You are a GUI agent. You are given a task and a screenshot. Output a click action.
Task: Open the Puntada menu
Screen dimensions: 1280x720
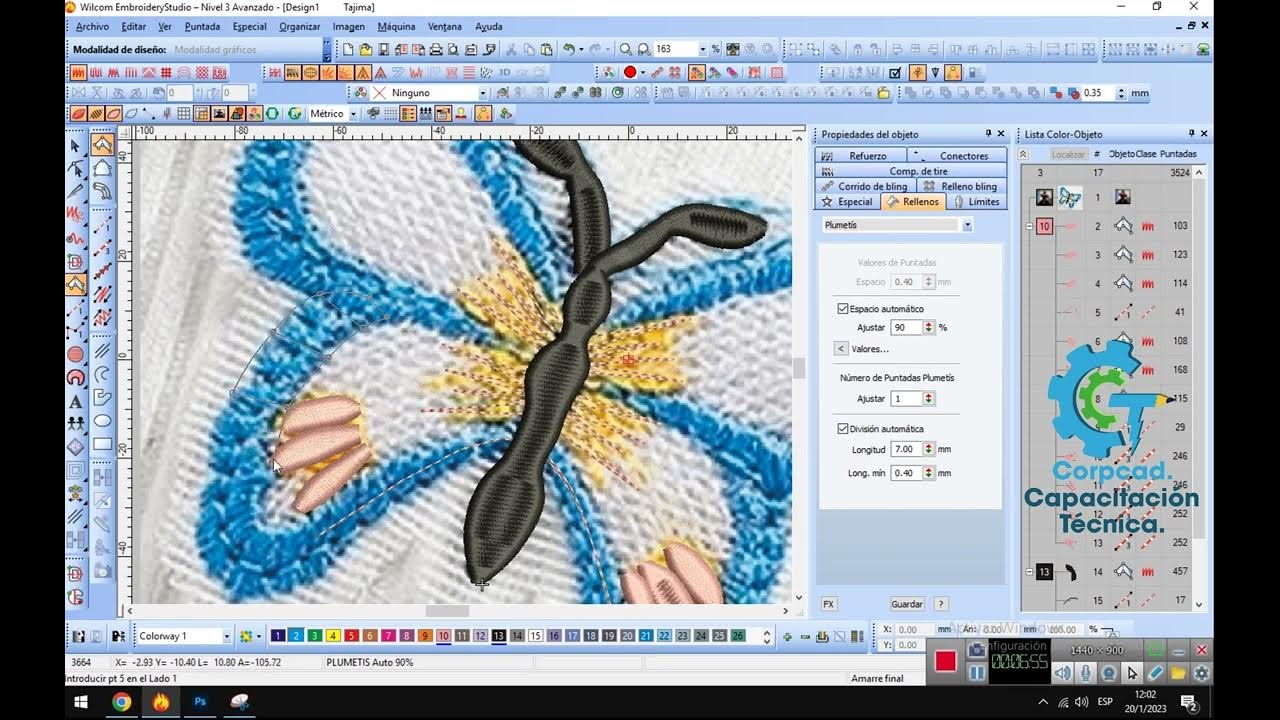[x=203, y=26]
